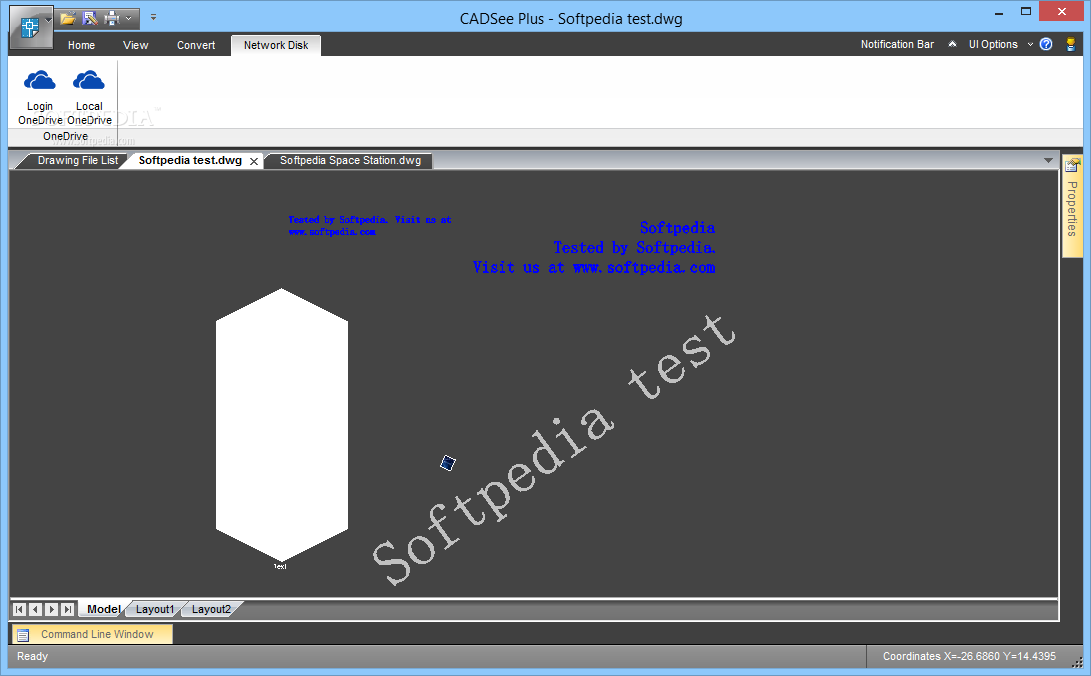Close the Softpedia test.dwg tab
Viewport: 1091px width, 676px height.
pos(254,161)
